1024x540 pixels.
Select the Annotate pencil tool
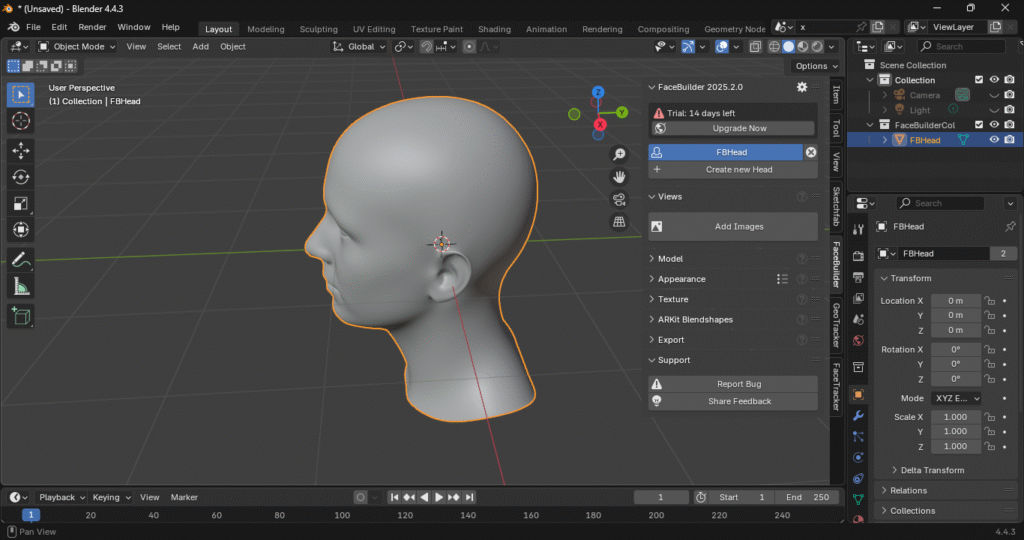pos(21,259)
